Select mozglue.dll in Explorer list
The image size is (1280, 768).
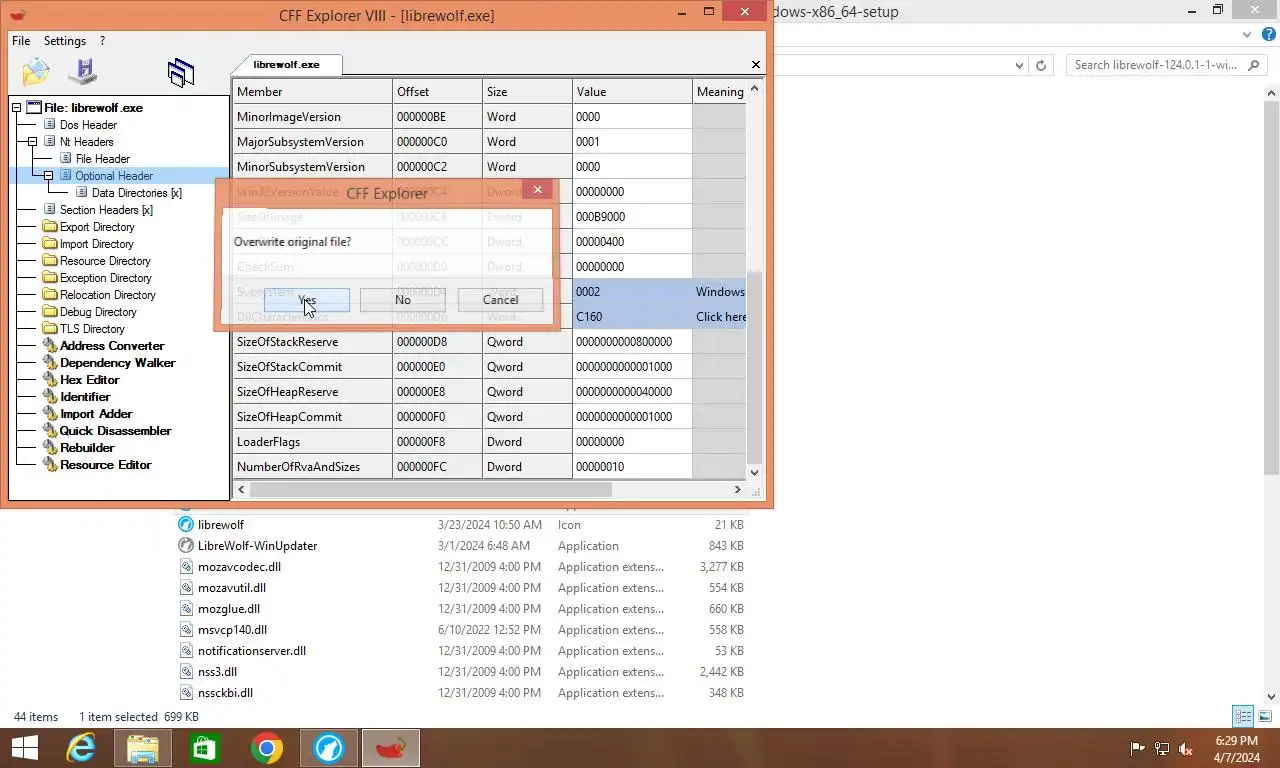[229, 609]
